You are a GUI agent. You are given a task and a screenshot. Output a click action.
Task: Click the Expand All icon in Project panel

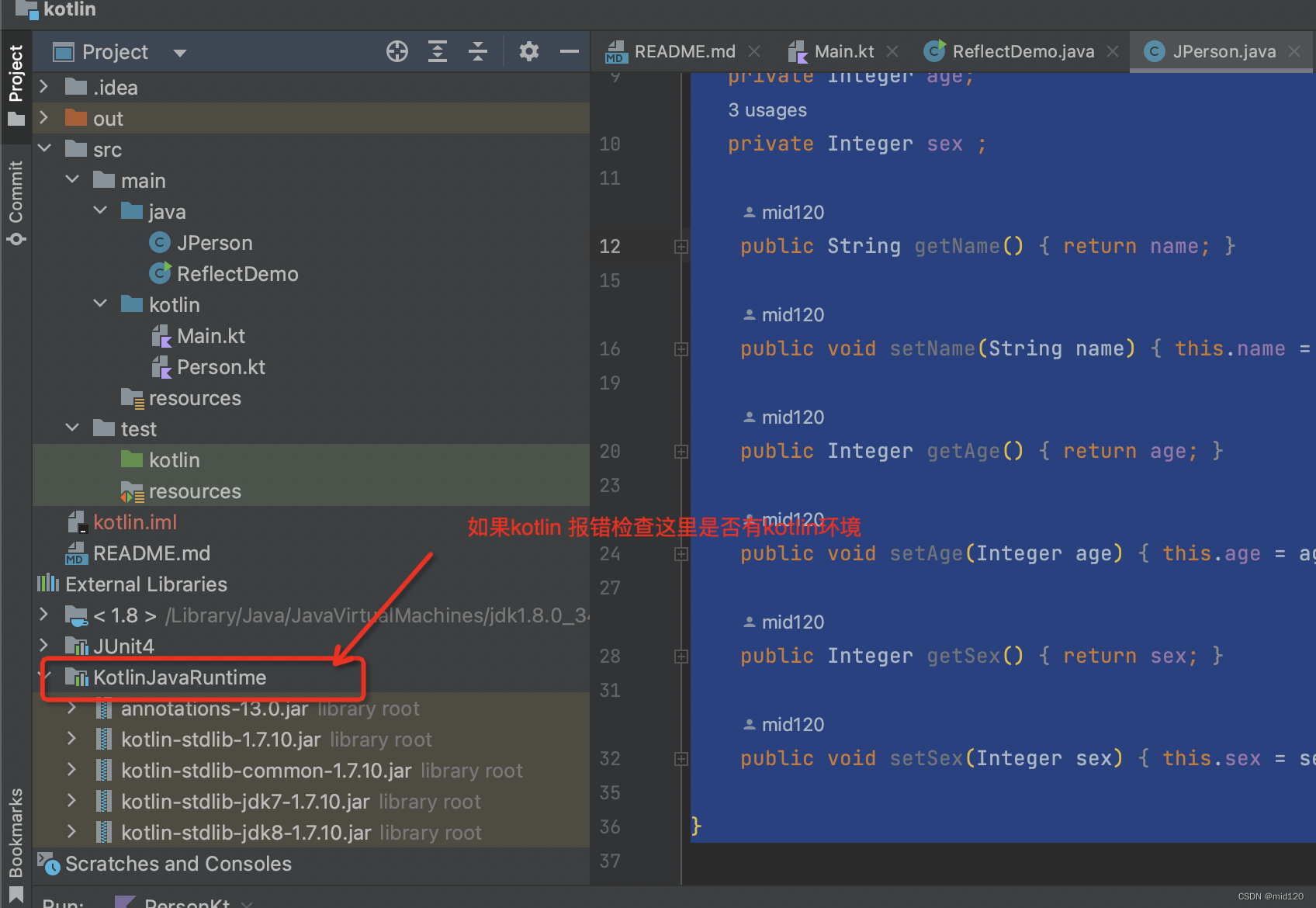438,52
